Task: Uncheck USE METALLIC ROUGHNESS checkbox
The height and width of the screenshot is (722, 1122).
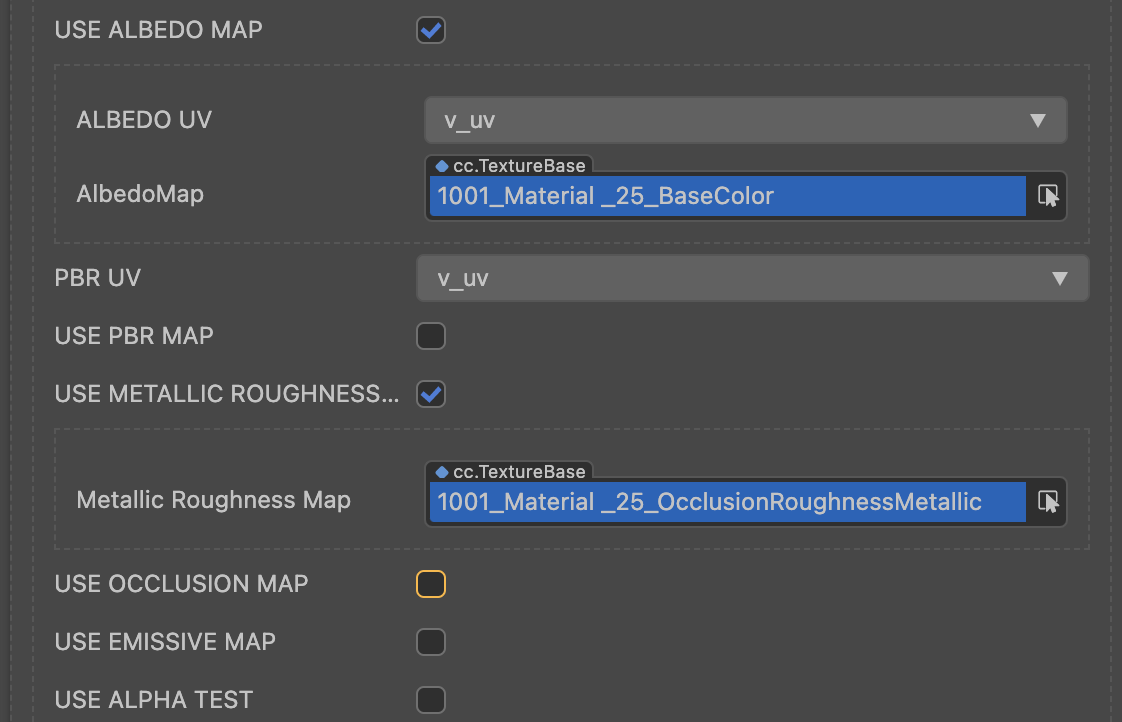Action: click(x=431, y=394)
